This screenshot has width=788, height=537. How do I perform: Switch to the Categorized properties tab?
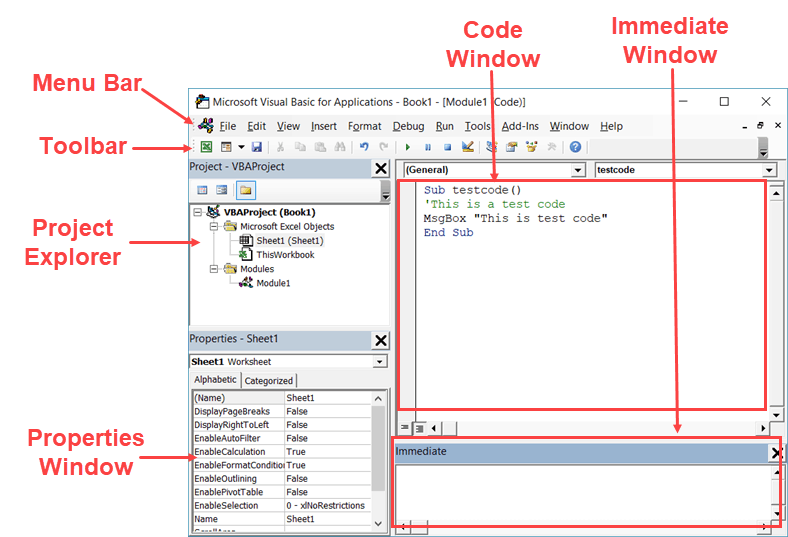(x=269, y=380)
